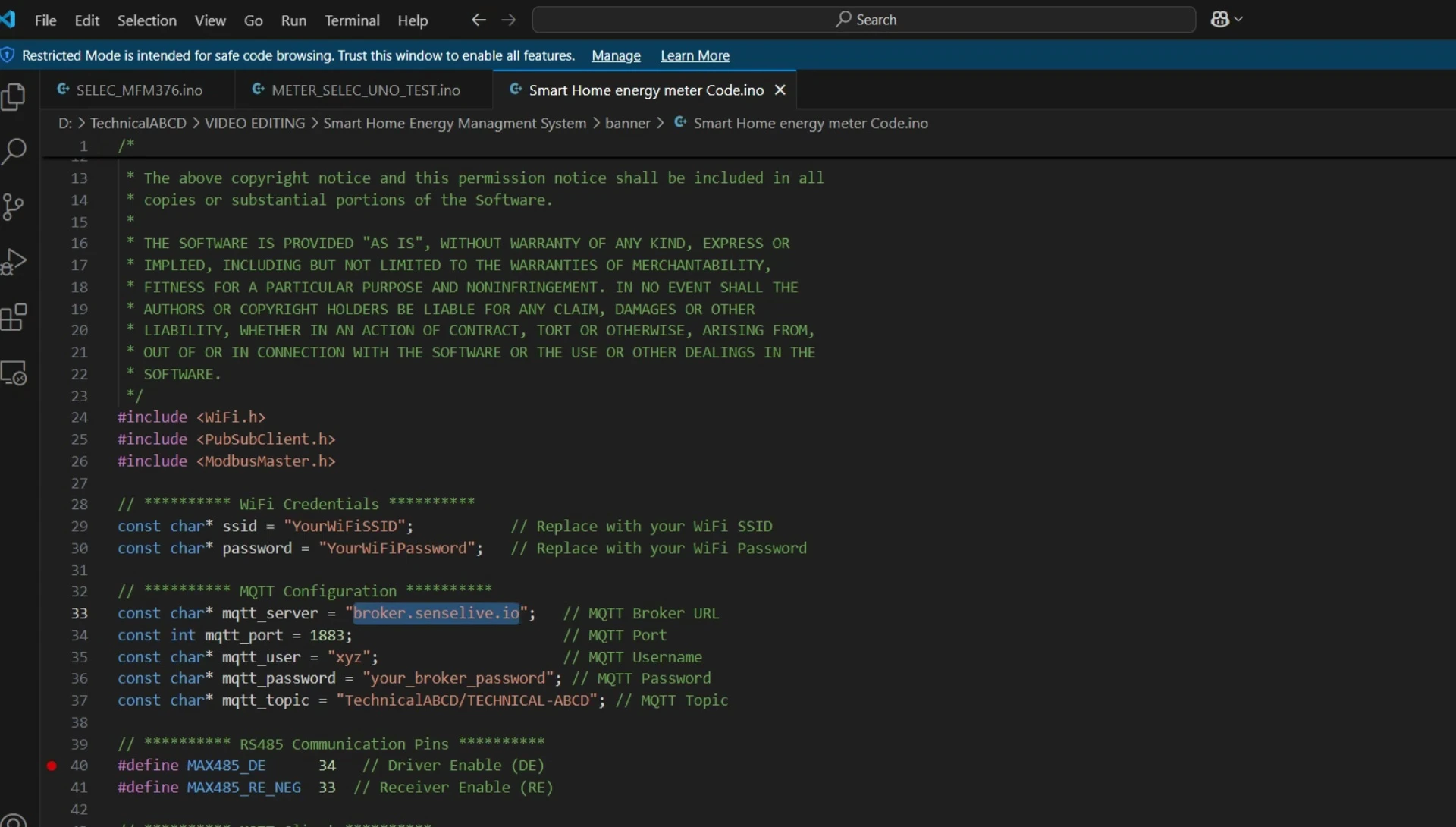Open the Edit menu
This screenshot has width=1456, height=827.
(x=87, y=20)
